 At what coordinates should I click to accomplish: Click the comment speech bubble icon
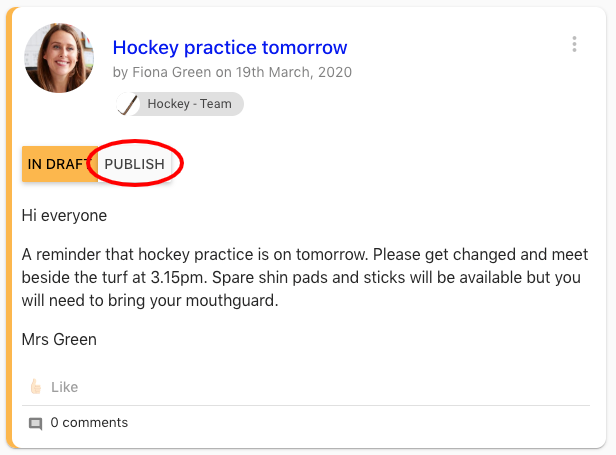coord(35,423)
